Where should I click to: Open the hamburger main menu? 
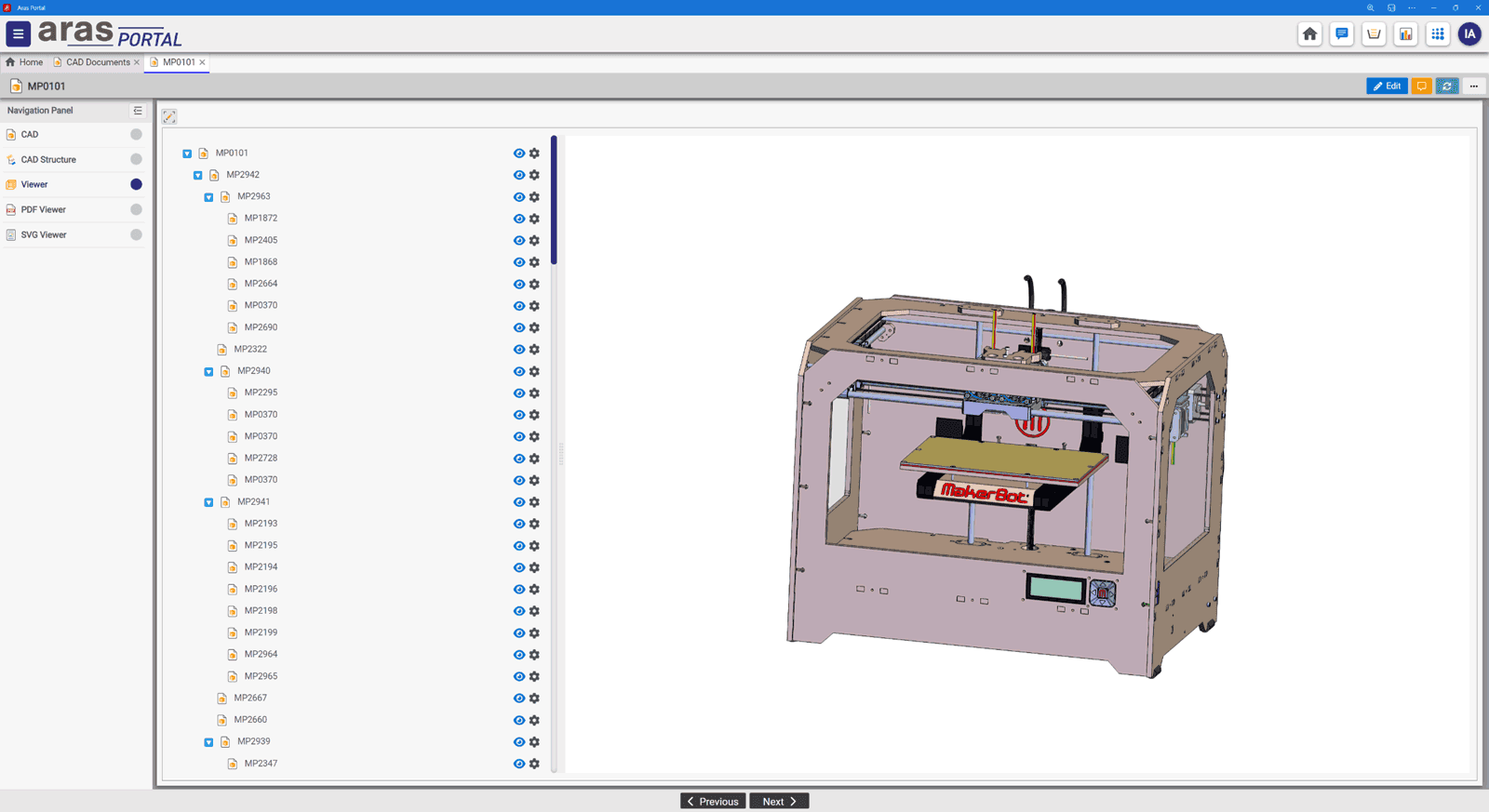[18, 34]
